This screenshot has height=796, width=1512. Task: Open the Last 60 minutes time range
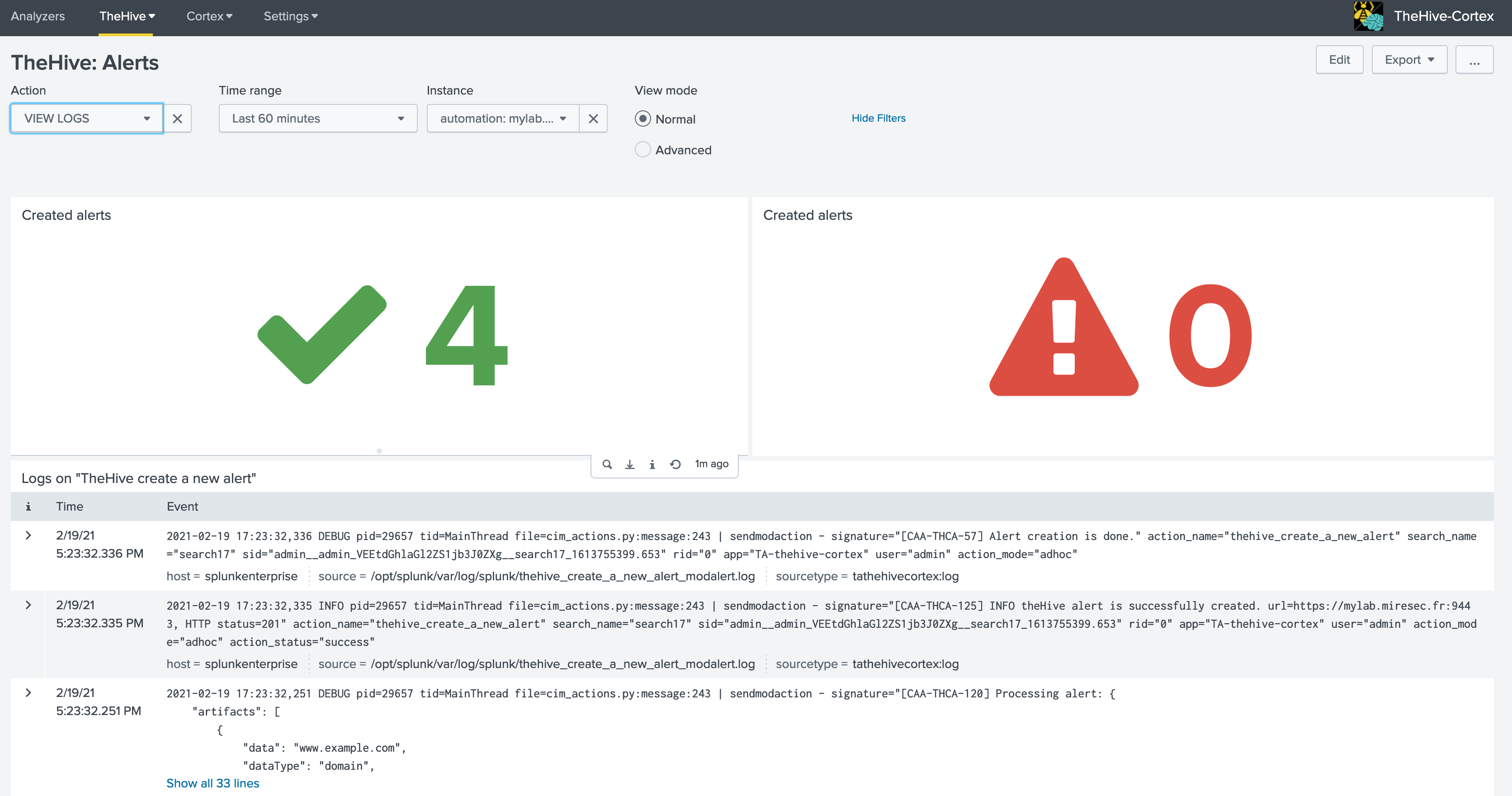point(317,118)
